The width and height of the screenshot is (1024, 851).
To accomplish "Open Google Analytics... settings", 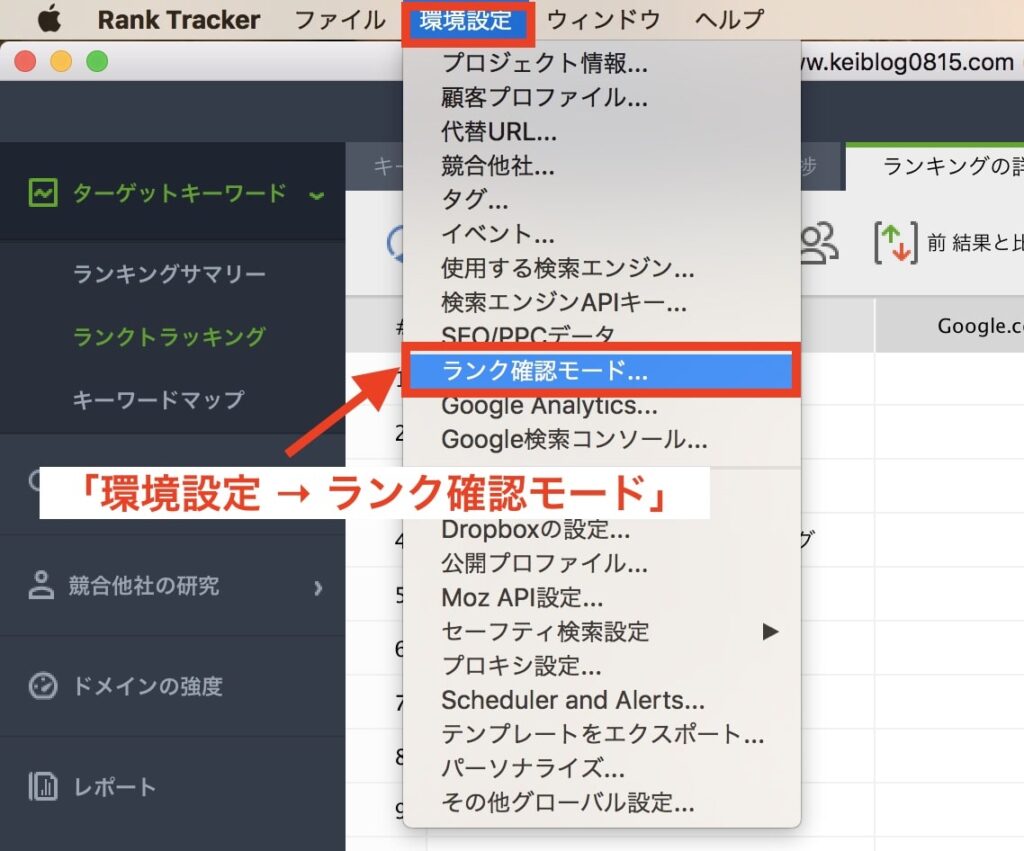I will pos(549,406).
